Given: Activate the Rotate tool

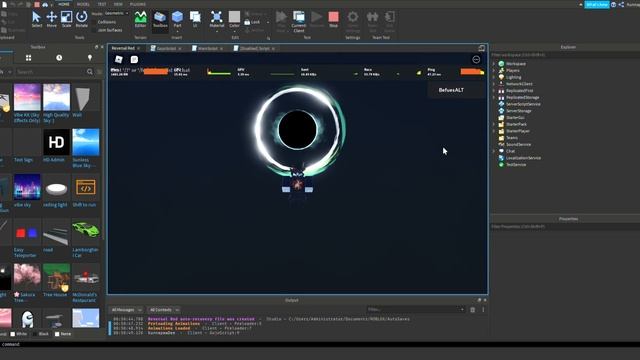Looking at the screenshot, I should 82,19.
